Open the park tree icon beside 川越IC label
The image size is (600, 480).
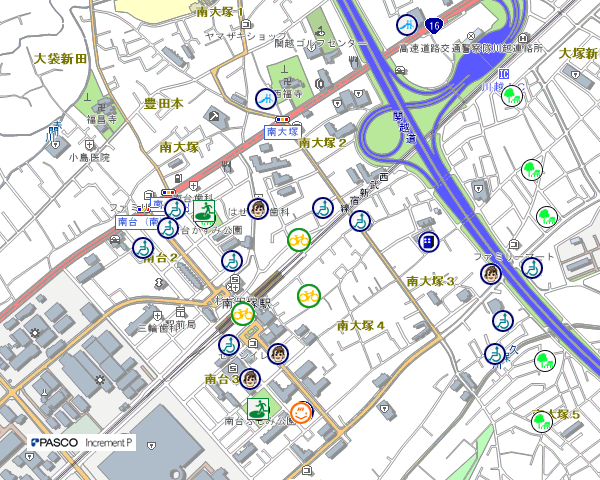pyautogui.click(x=512, y=96)
